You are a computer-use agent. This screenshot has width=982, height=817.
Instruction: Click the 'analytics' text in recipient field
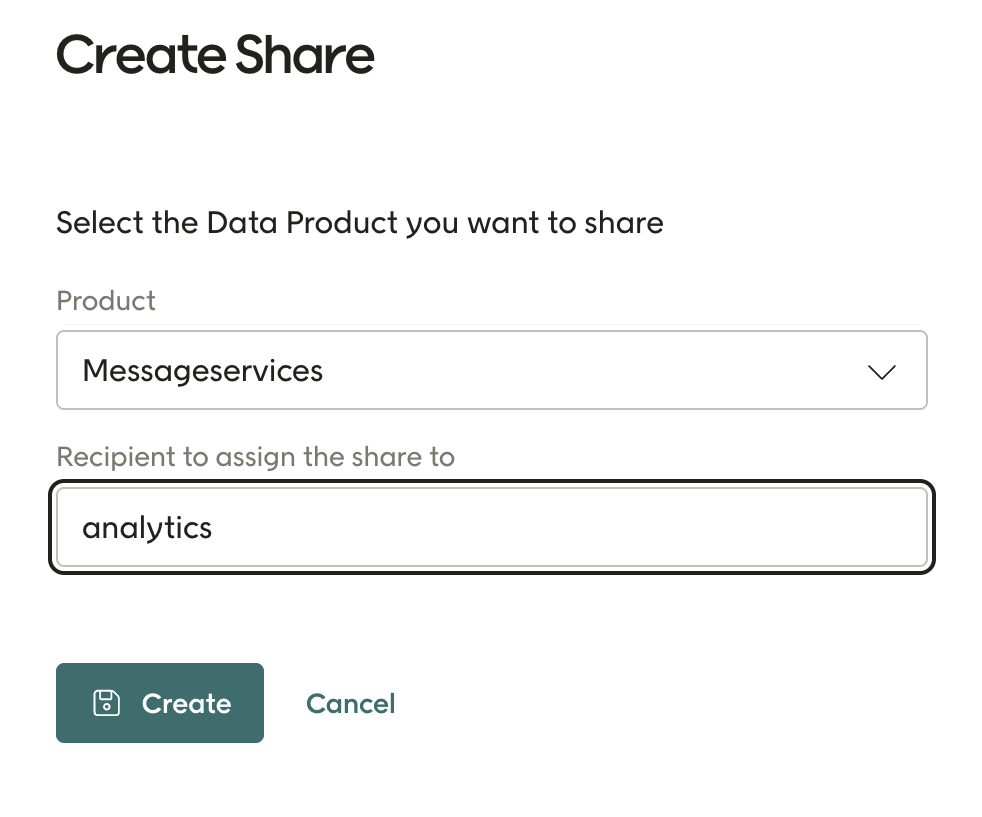147,528
